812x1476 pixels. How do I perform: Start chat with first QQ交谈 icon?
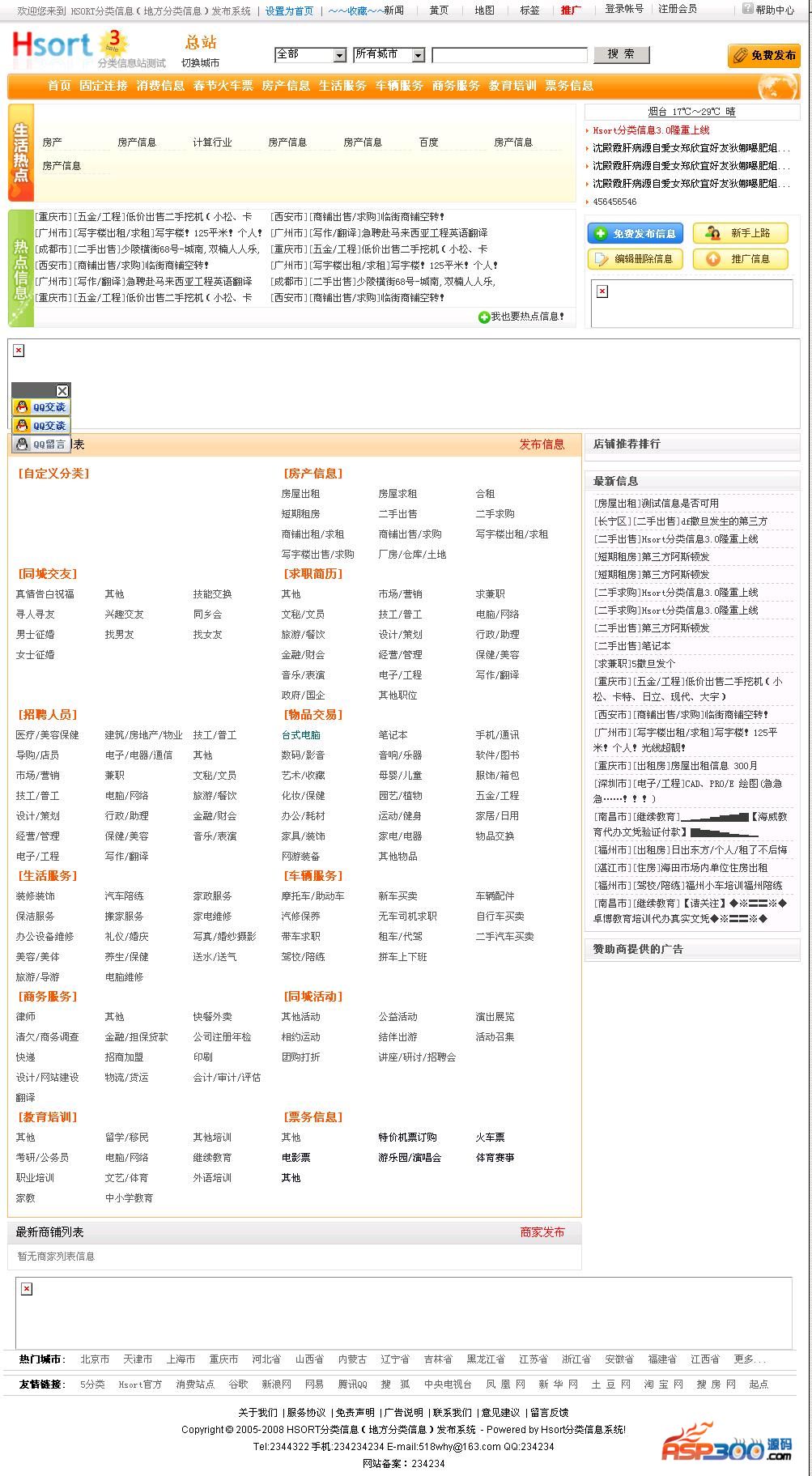pos(41,407)
